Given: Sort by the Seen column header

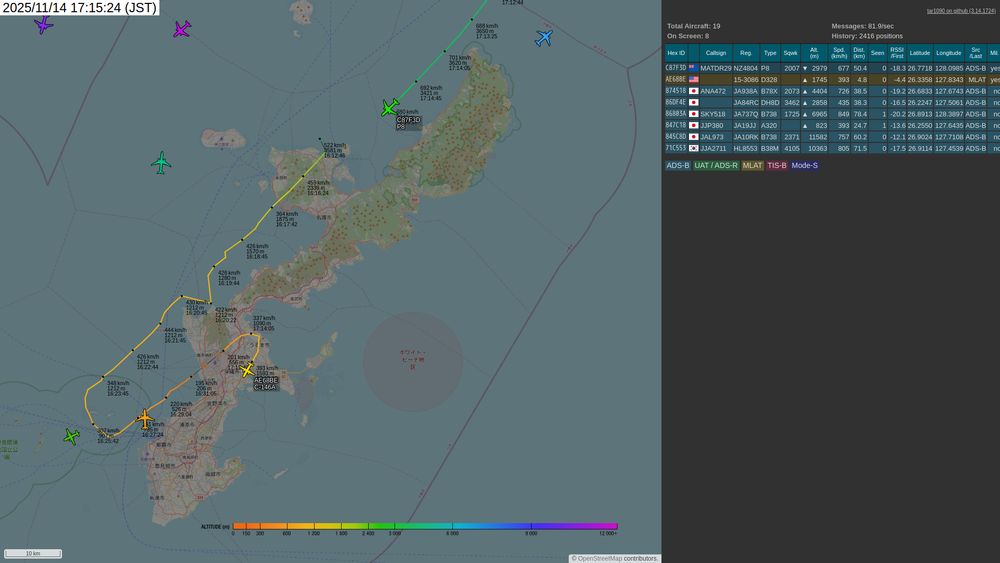Looking at the screenshot, I should pos(878,53).
